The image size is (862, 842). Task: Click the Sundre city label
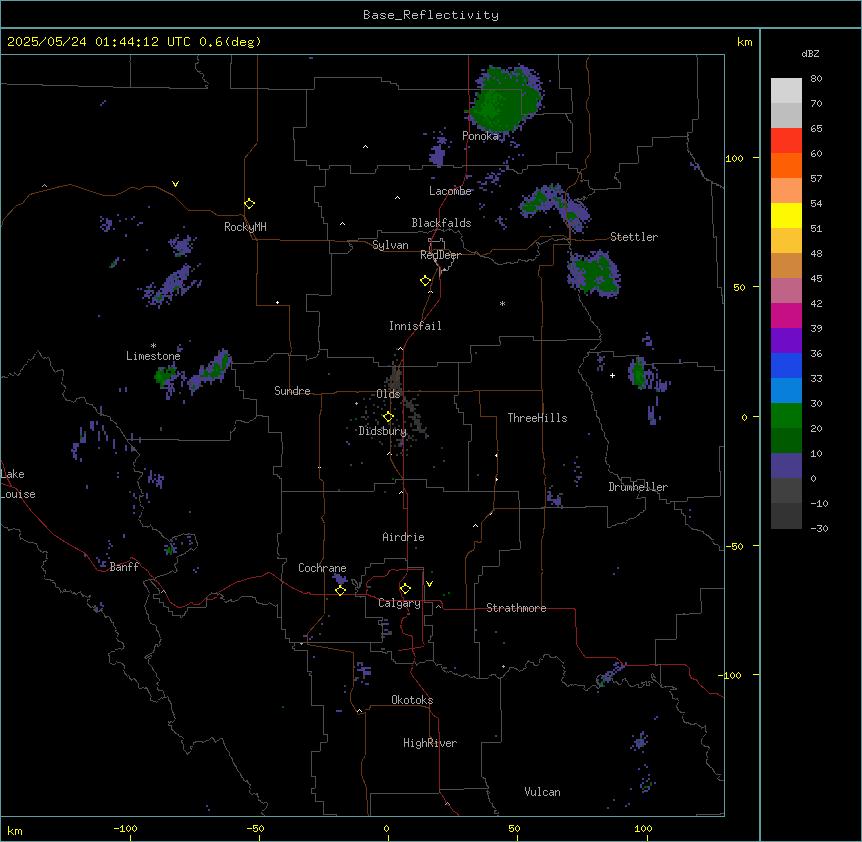coord(292,391)
